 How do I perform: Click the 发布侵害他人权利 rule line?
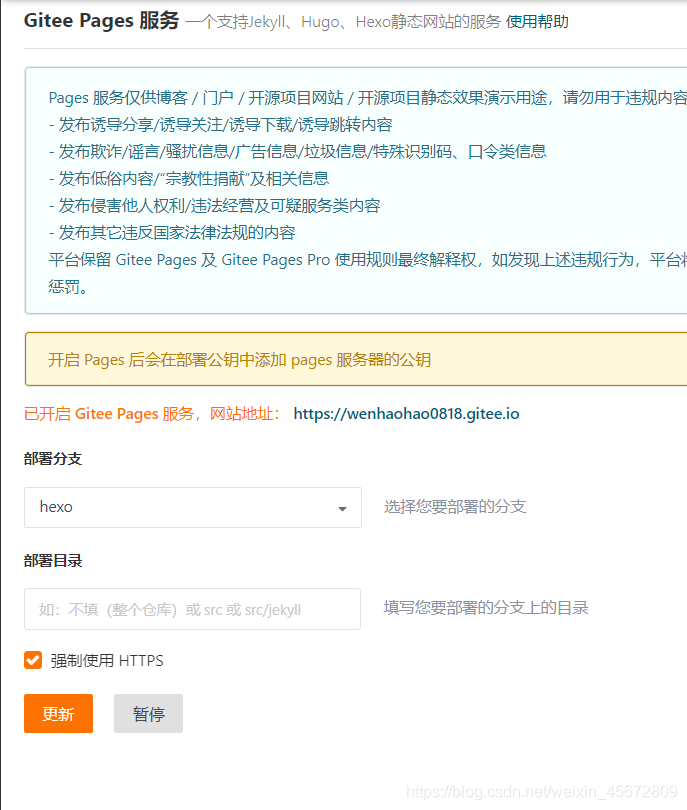(x=214, y=206)
